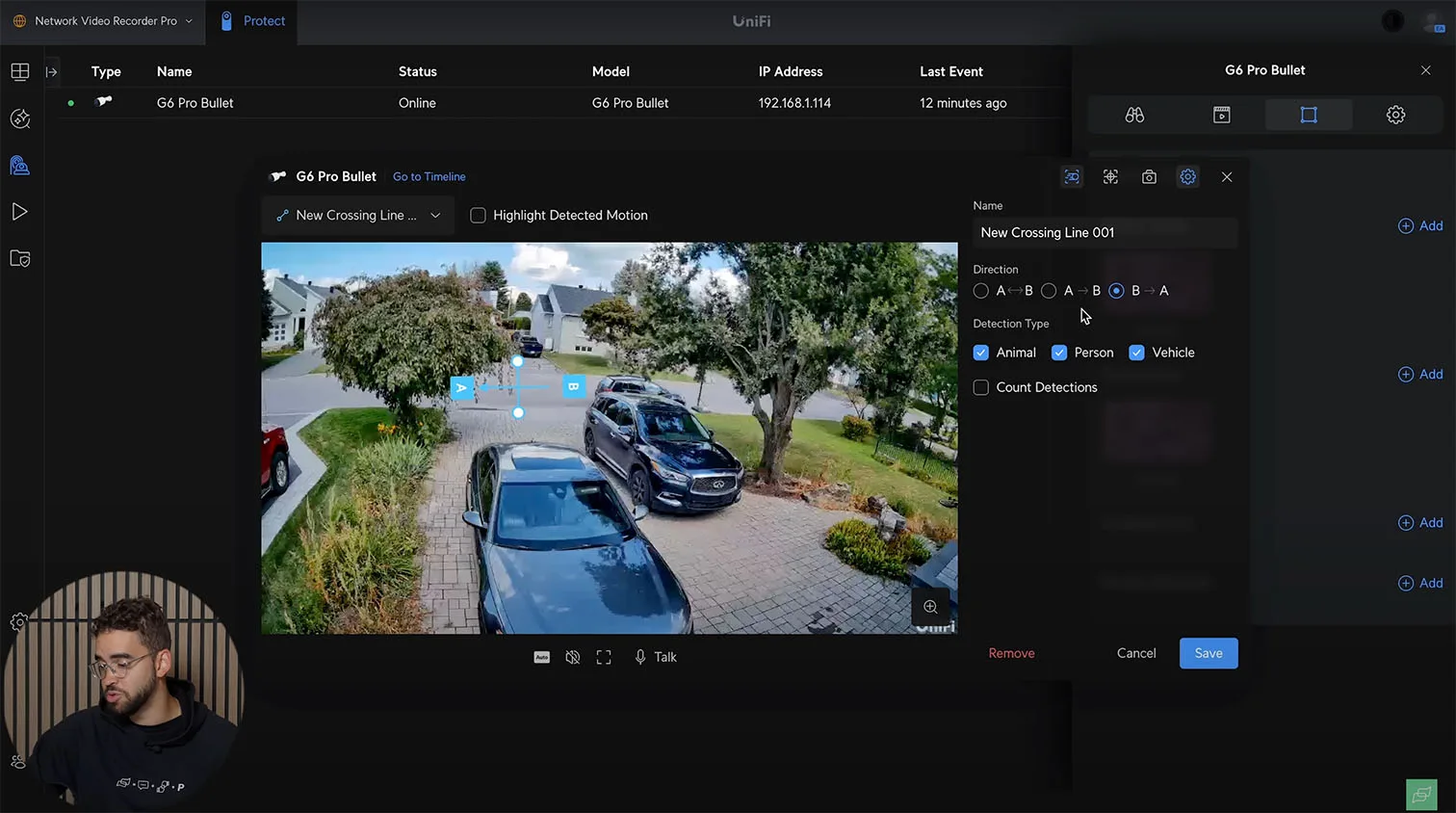Click the lower endpoint handle of crossing line
The height and width of the screenshot is (813, 1456).
pos(518,412)
